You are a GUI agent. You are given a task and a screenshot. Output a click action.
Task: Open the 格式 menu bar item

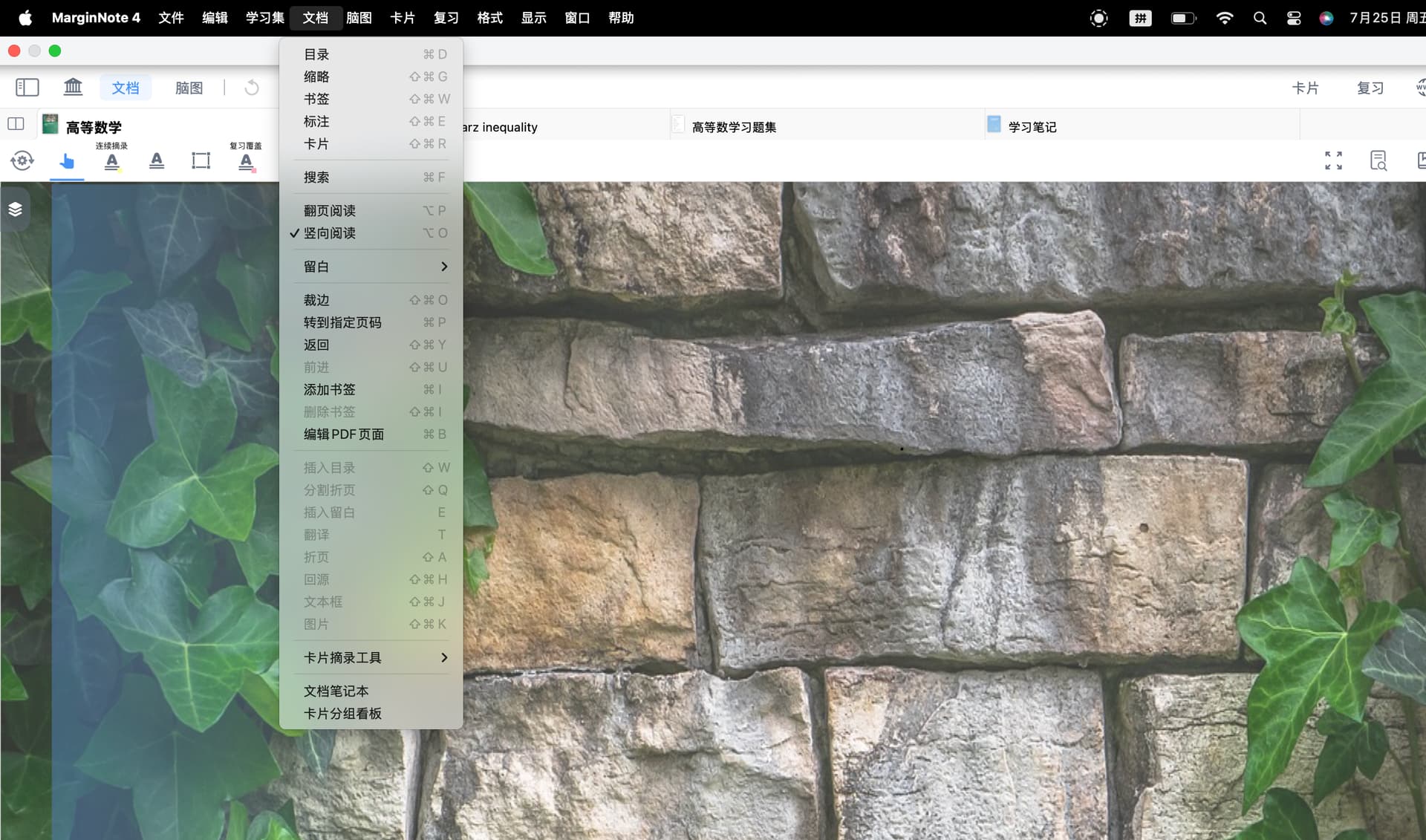point(489,18)
